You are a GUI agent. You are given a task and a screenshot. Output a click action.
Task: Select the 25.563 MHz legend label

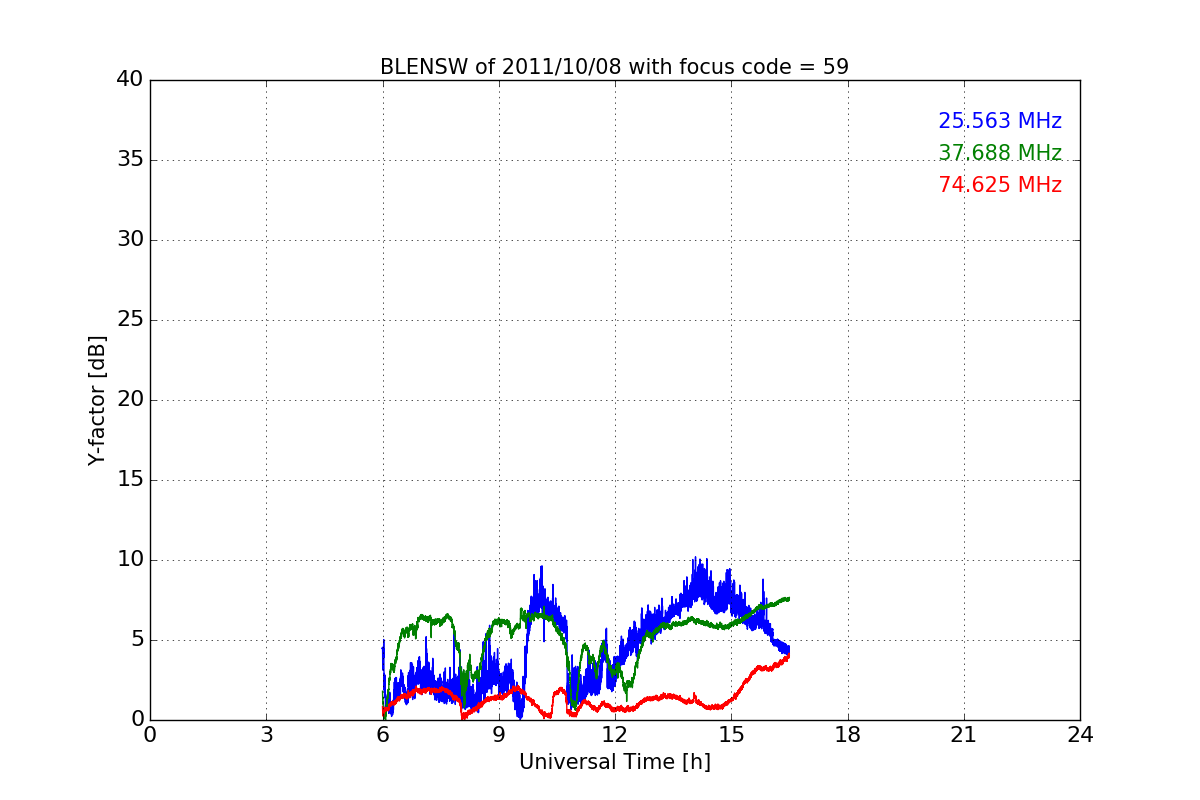tap(1000, 121)
